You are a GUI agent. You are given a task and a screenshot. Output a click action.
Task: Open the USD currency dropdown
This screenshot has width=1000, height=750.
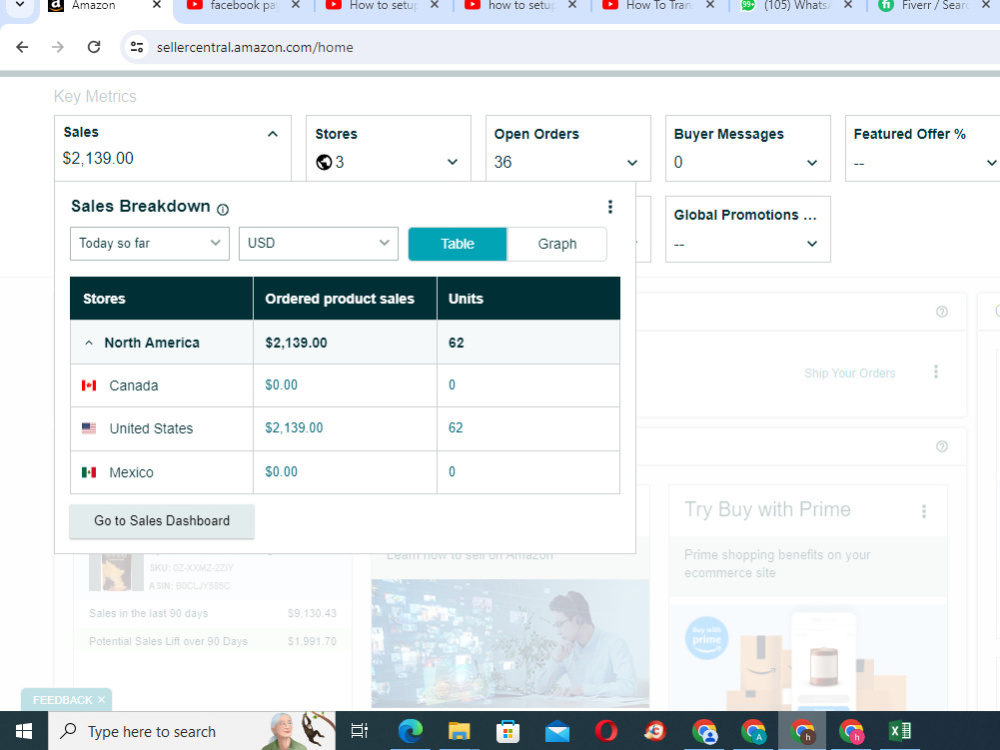(x=318, y=243)
